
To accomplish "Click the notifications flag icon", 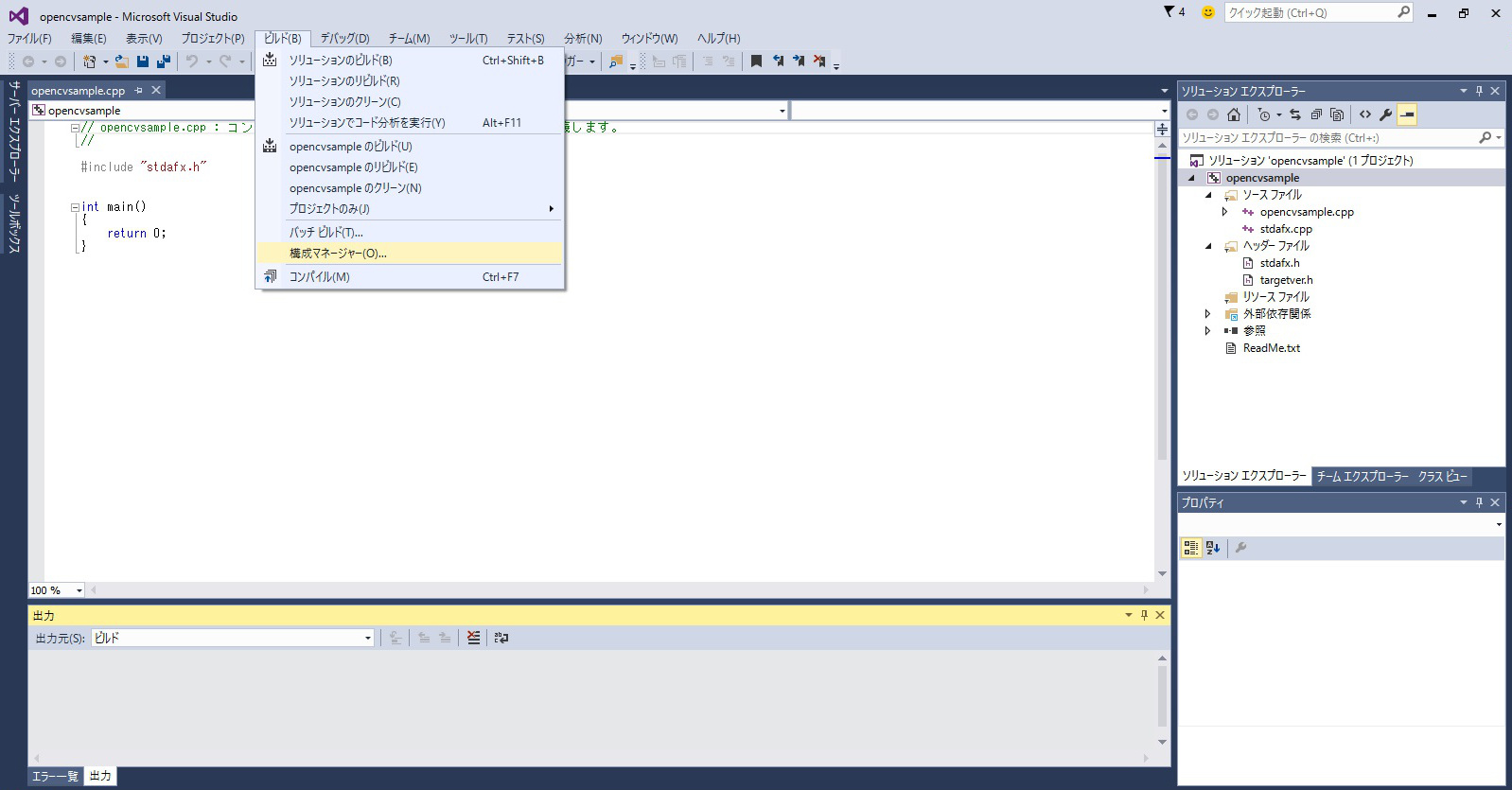I will pos(1169,12).
